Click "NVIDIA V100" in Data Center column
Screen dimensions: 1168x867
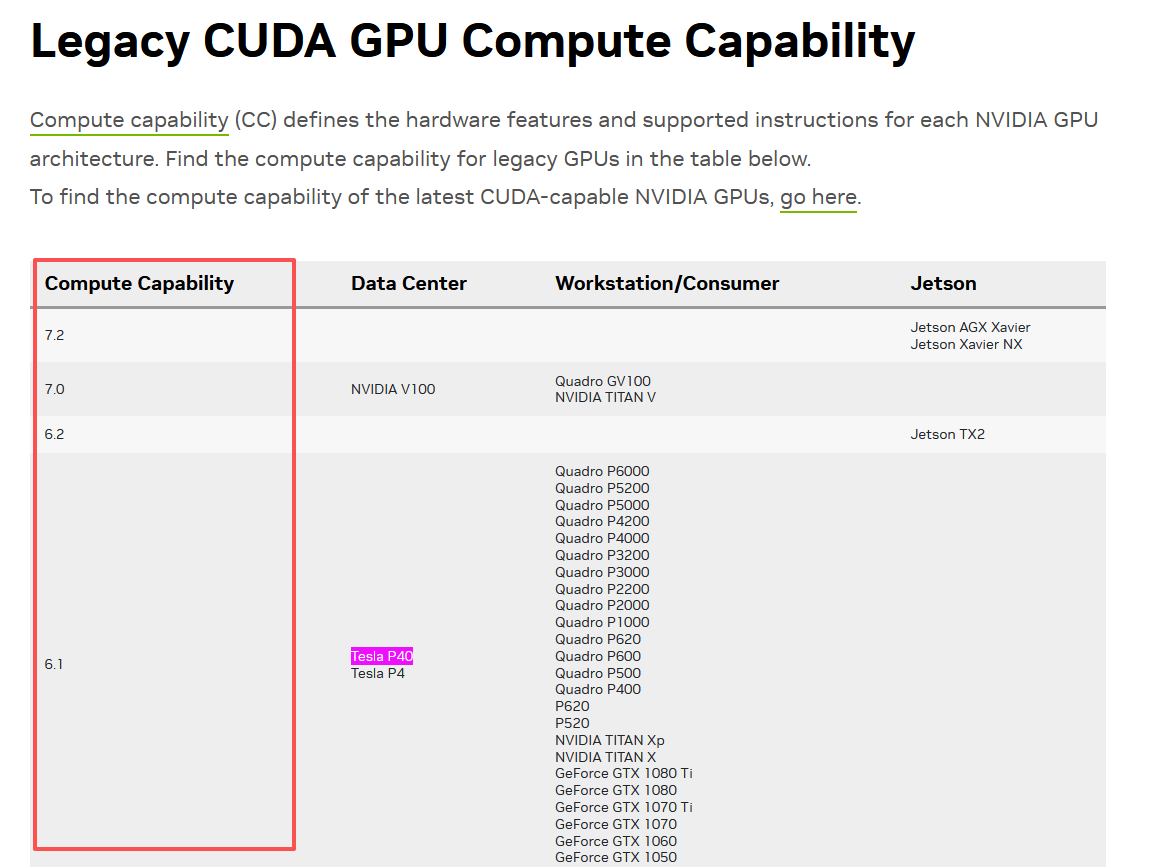pyautogui.click(x=393, y=389)
